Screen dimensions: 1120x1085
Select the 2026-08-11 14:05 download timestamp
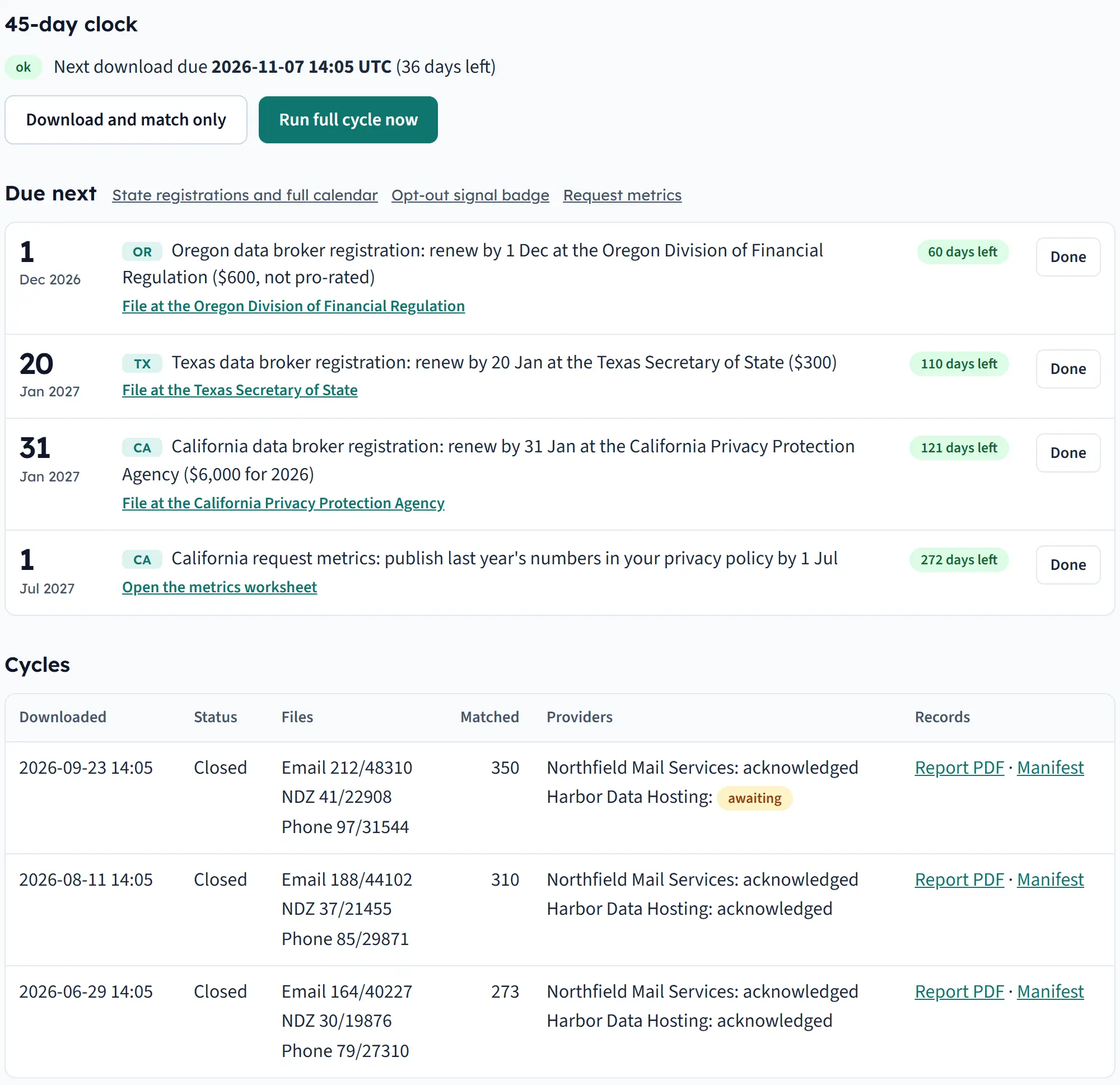pyautogui.click(x=86, y=880)
